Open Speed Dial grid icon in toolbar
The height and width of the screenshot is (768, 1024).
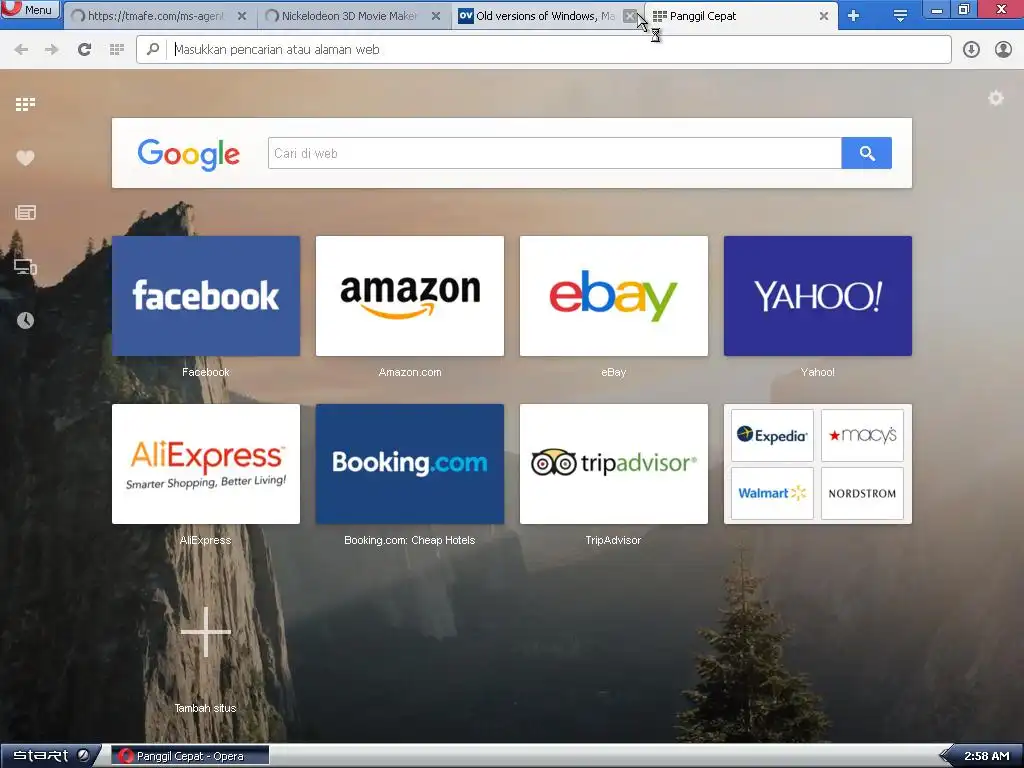[117, 49]
